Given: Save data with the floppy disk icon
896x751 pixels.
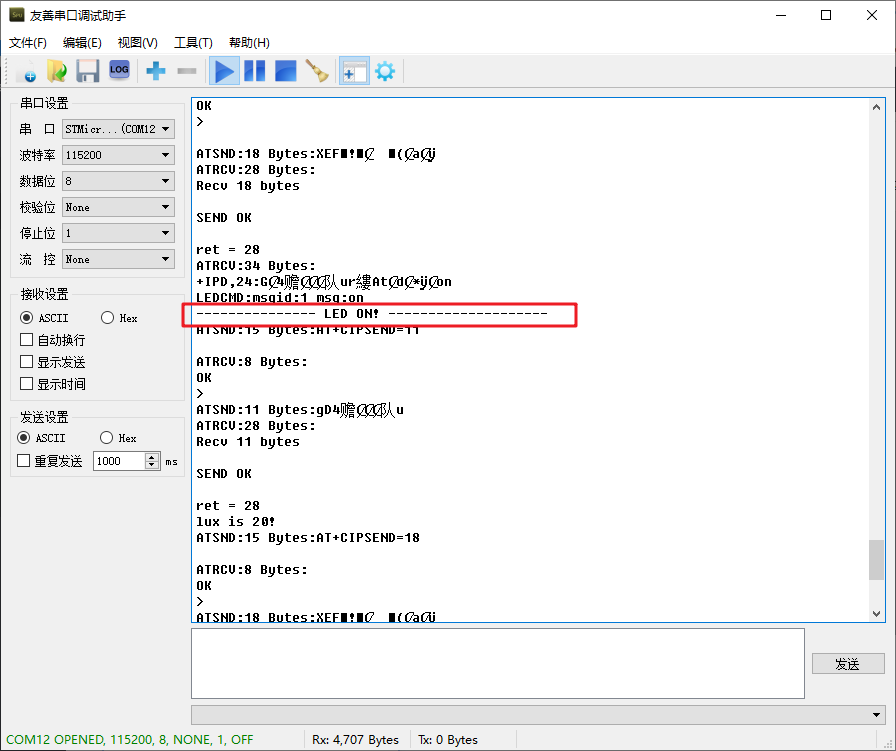Looking at the screenshot, I should point(87,71).
